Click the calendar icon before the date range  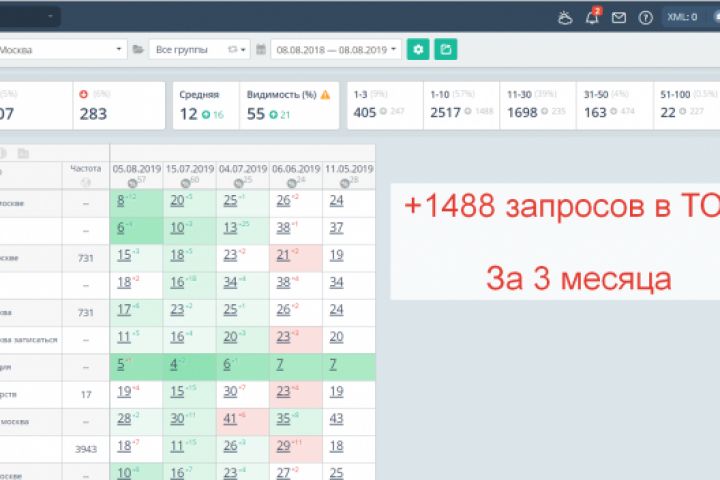coord(261,49)
